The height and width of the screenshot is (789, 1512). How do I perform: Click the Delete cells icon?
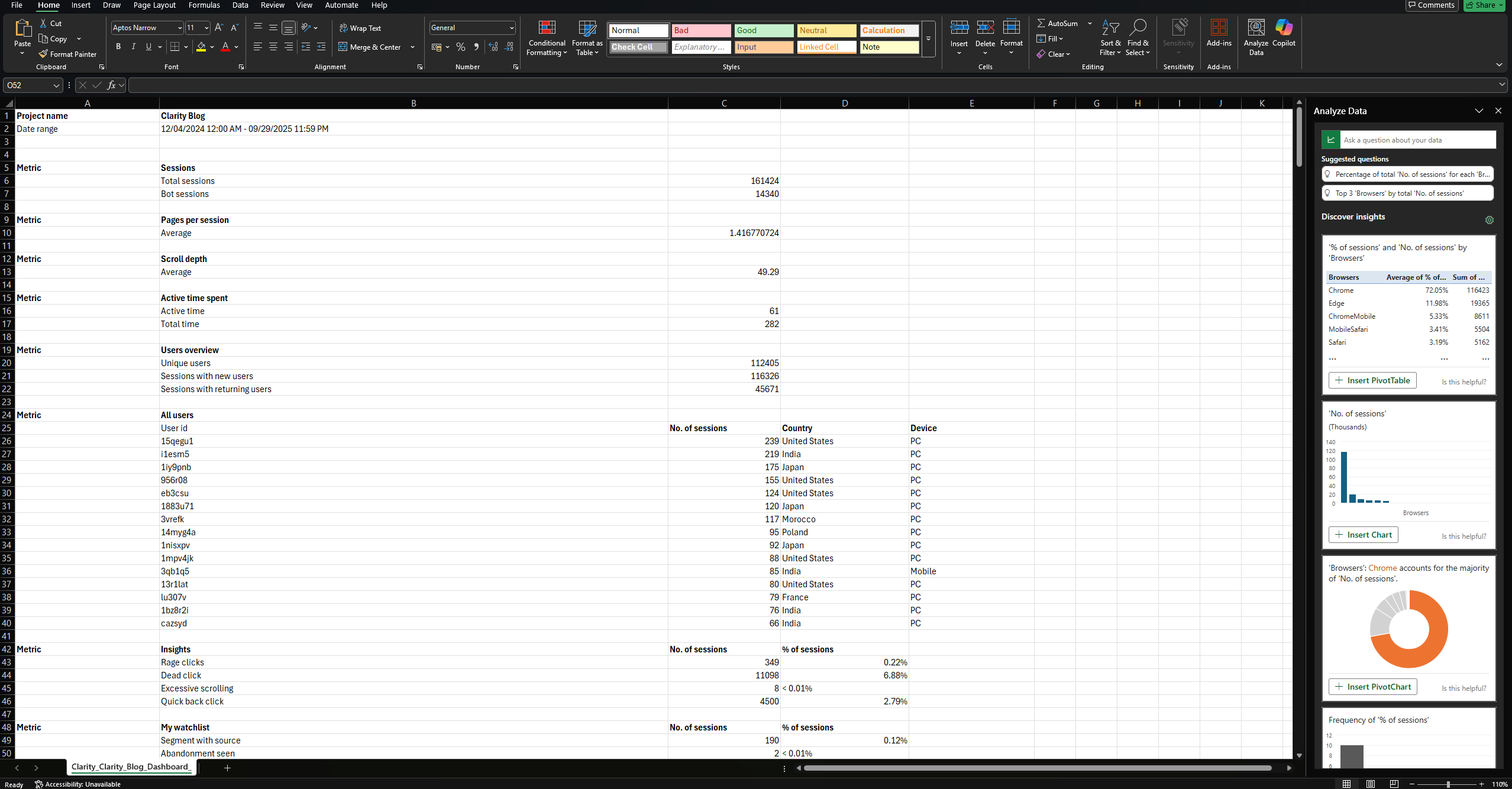click(985, 28)
